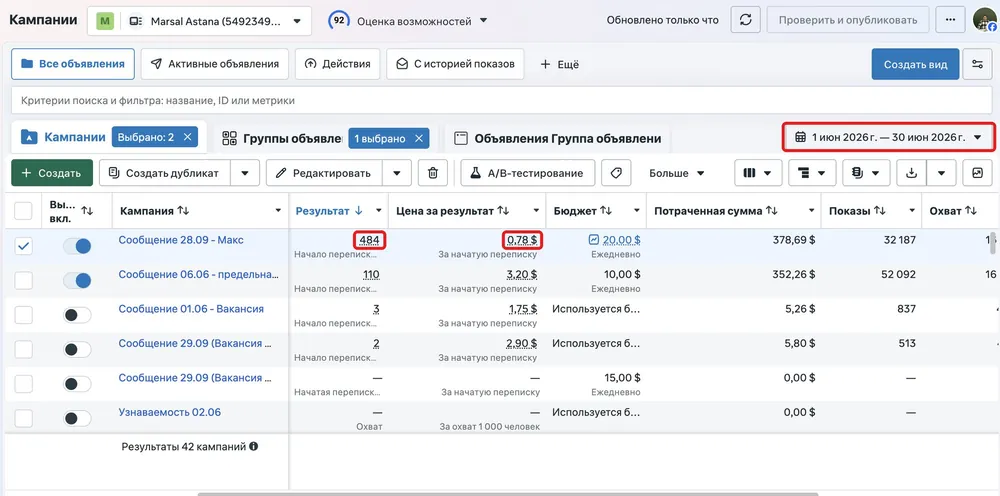Open the reports database icon dropdown
Image resolution: width=1000 pixels, height=496 pixels.
point(866,173)
